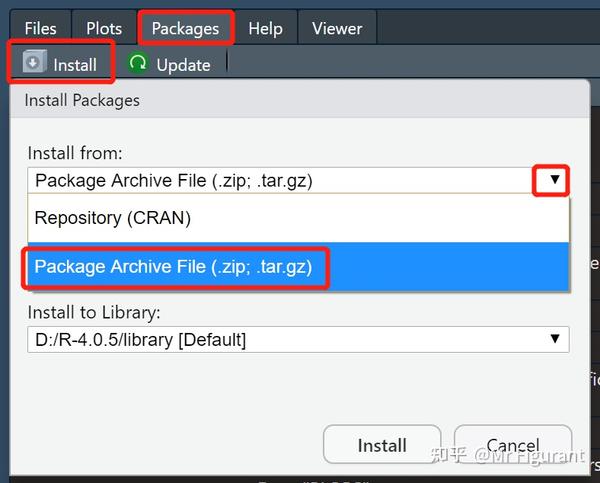600x483 pixels.
Task: Click the Install text in packages toolbar
Action: pyautogui.click(x=75, y=65)
